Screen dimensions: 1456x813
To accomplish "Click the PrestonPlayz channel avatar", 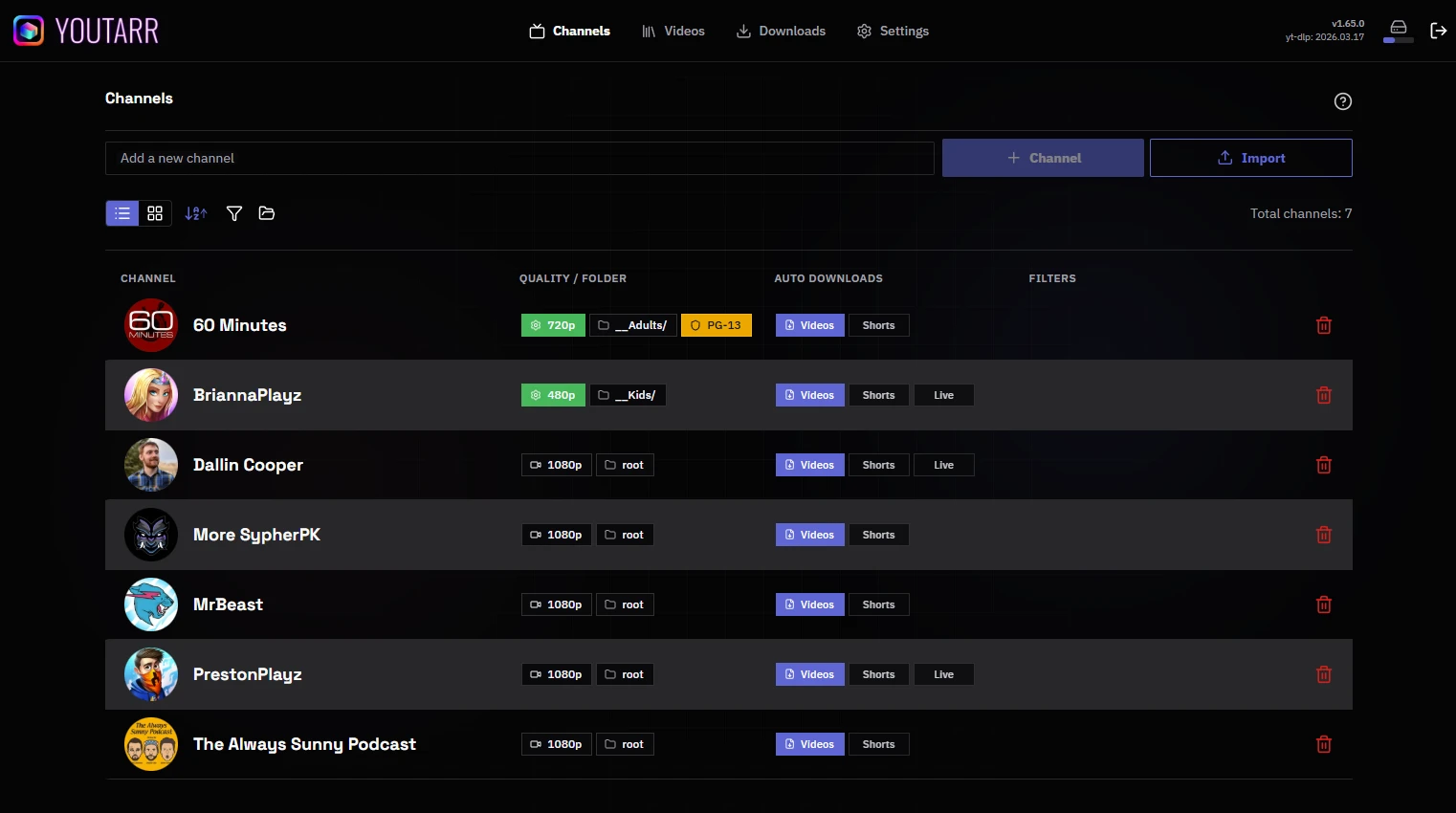I will (x=151, y=674).
